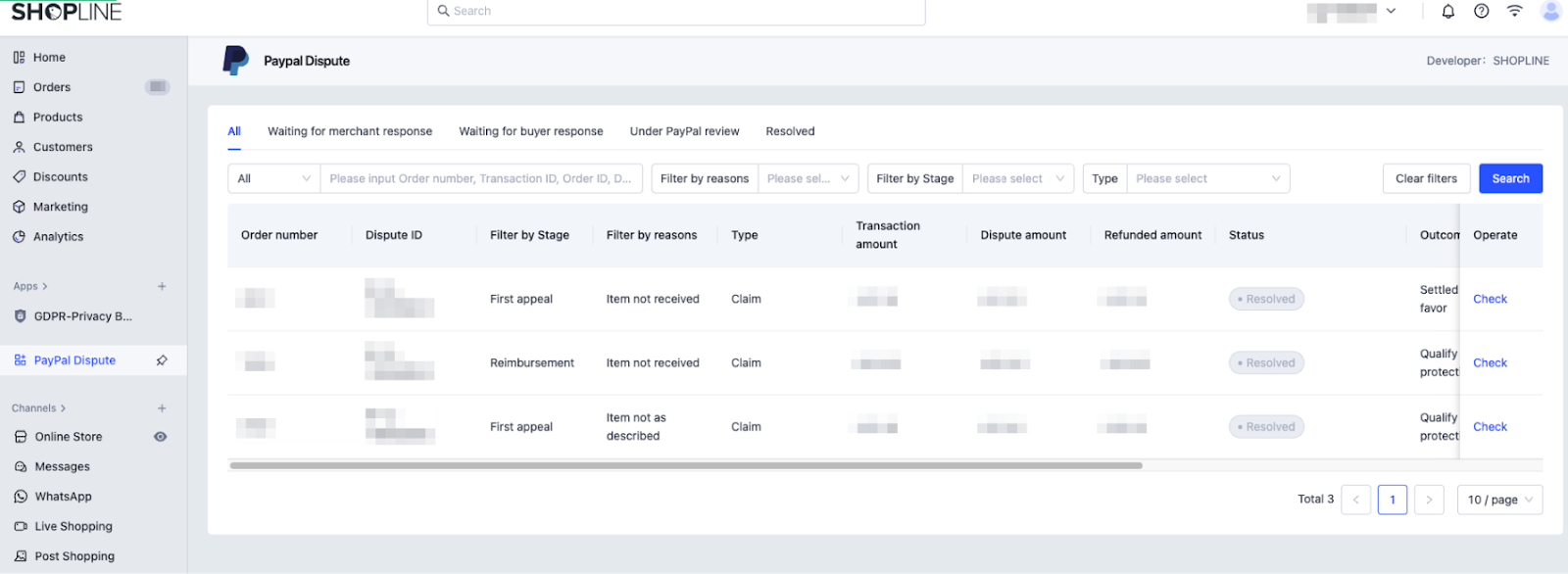Screen dimensions: 1568x574
Task: Toggle the Online Store eye icon
Action: point(161,437)
